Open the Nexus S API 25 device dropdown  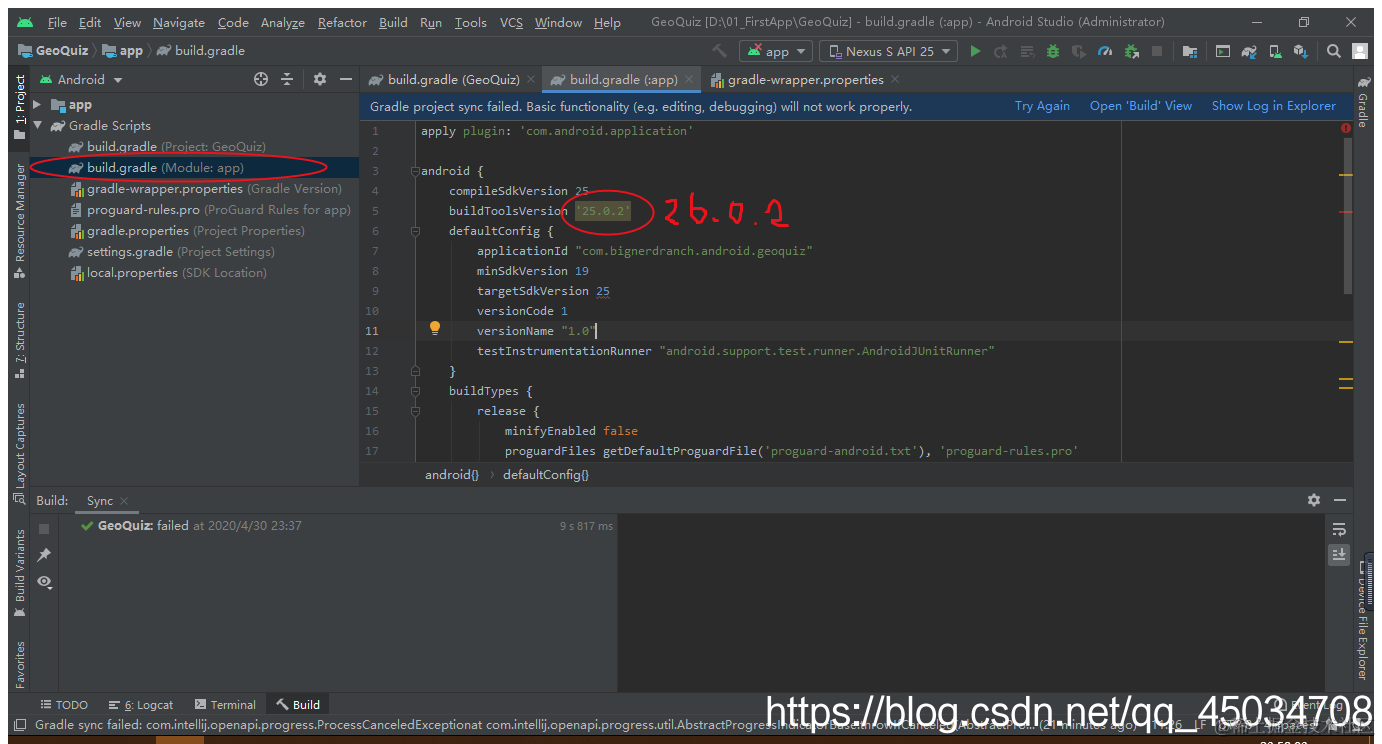[x=888, y=51]
